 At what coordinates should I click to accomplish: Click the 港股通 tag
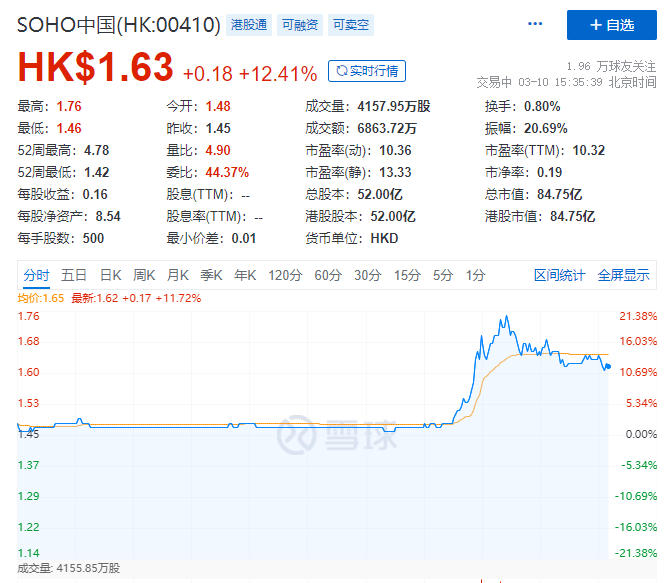tap(249, 24)
